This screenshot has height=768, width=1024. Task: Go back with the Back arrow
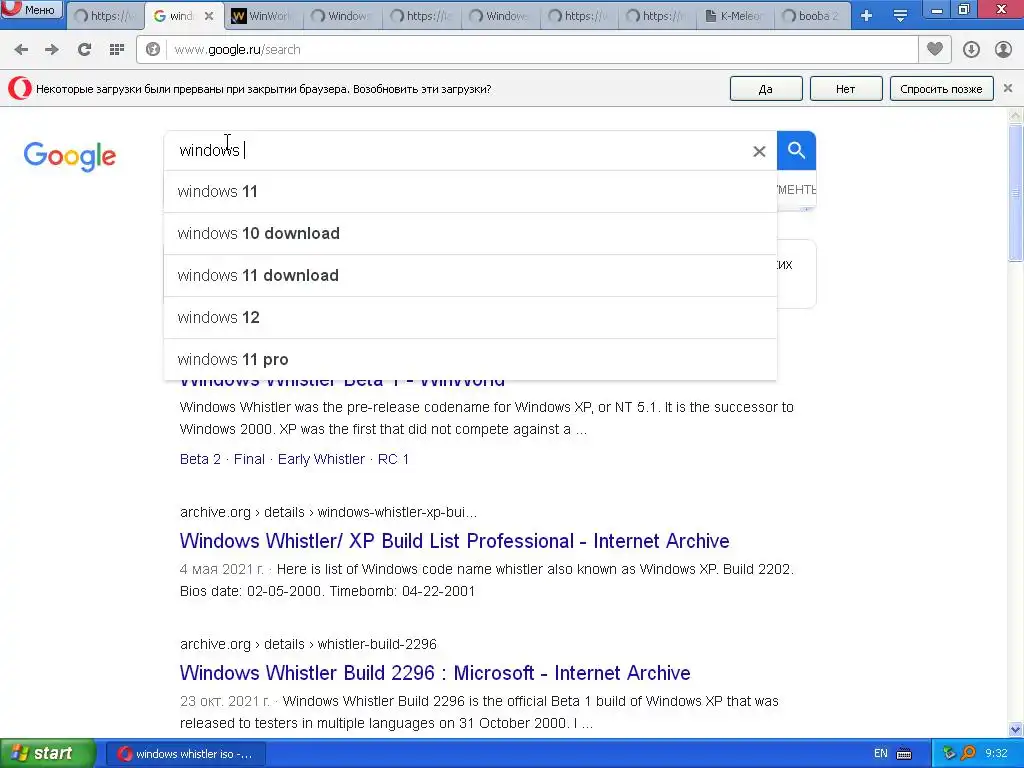point(22,50)
